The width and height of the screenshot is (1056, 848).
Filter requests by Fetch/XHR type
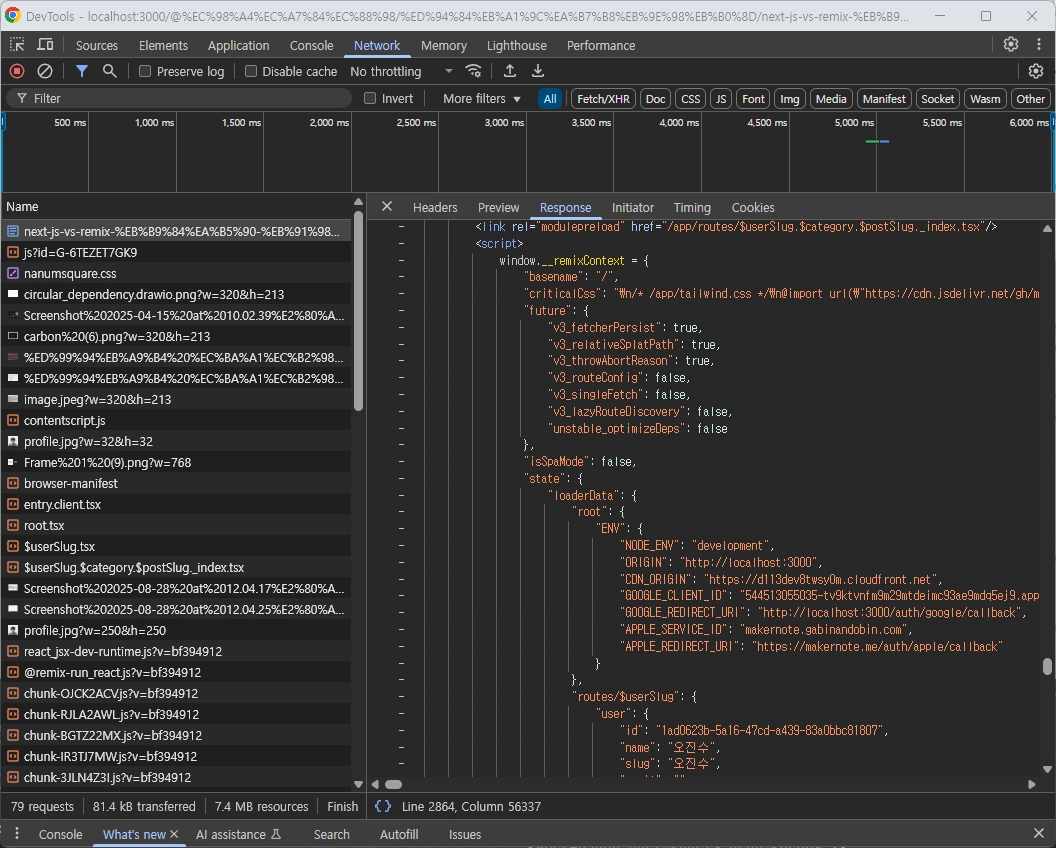603,98
